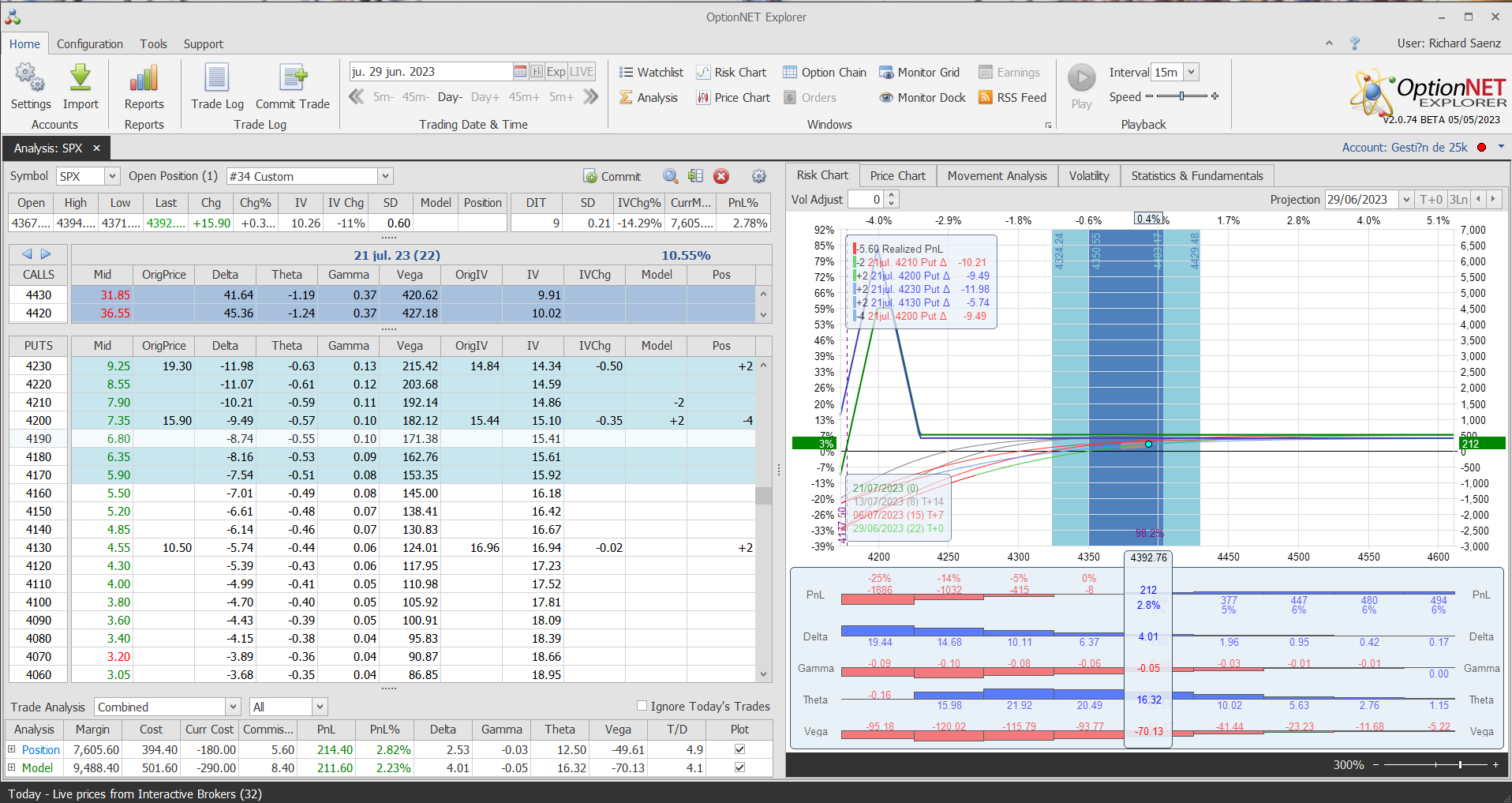Click the red delete trade icon
Image resolution: width=1512 pixels, height=803 pixels.
pos(721,177)
